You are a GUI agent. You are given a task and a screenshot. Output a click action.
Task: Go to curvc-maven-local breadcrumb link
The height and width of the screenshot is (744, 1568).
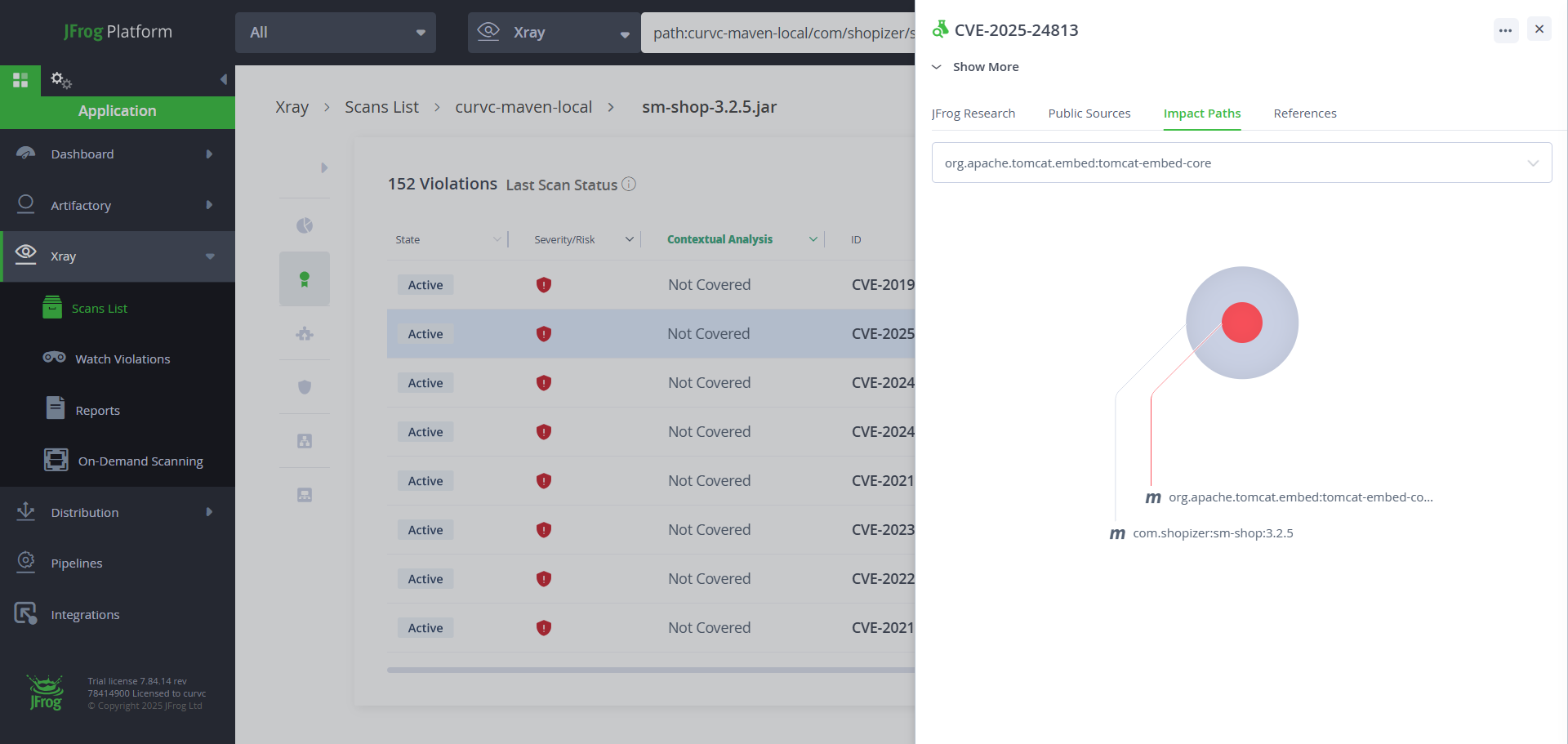523,107
